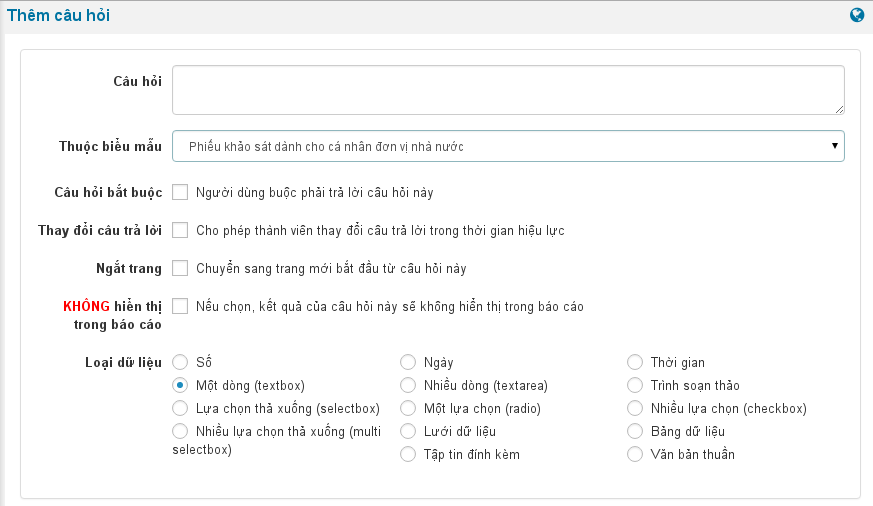Click into the Câu hỏi text area

[x=508, y=90]
